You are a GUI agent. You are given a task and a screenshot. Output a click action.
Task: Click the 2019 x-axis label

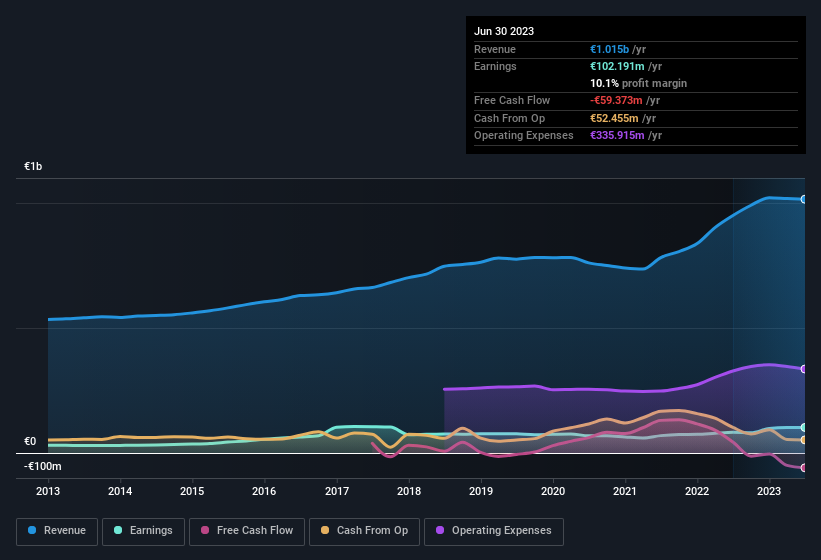[481, 491]
